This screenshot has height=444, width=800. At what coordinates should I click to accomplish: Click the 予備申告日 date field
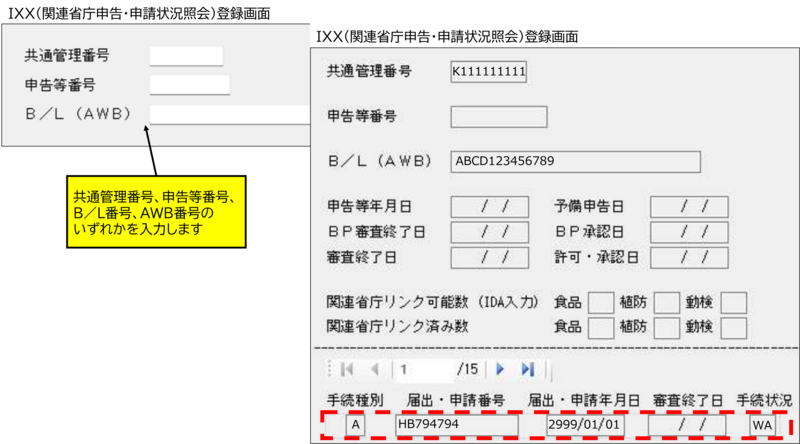pos(687,207)
